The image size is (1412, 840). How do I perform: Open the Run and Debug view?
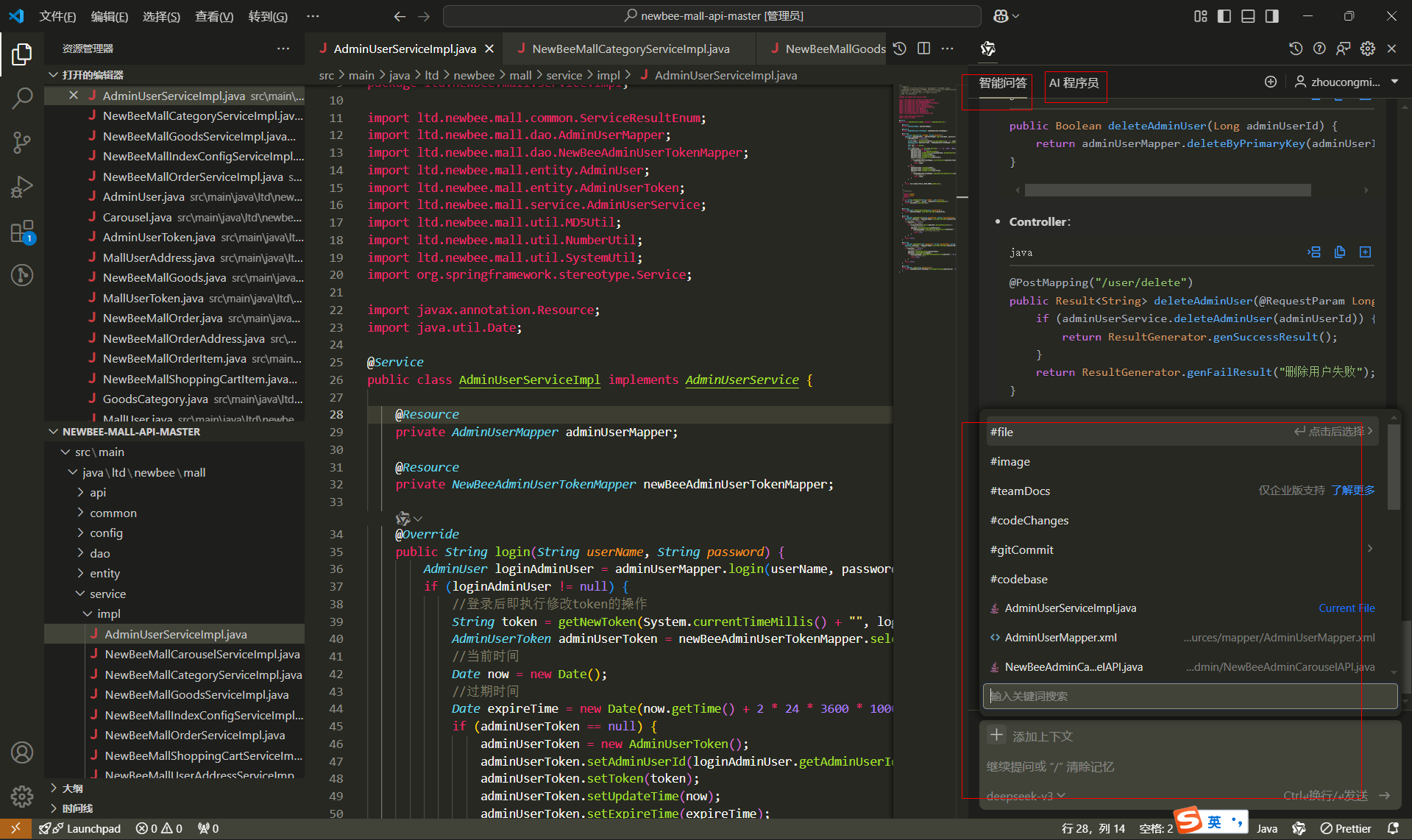(x=22, y=187)
